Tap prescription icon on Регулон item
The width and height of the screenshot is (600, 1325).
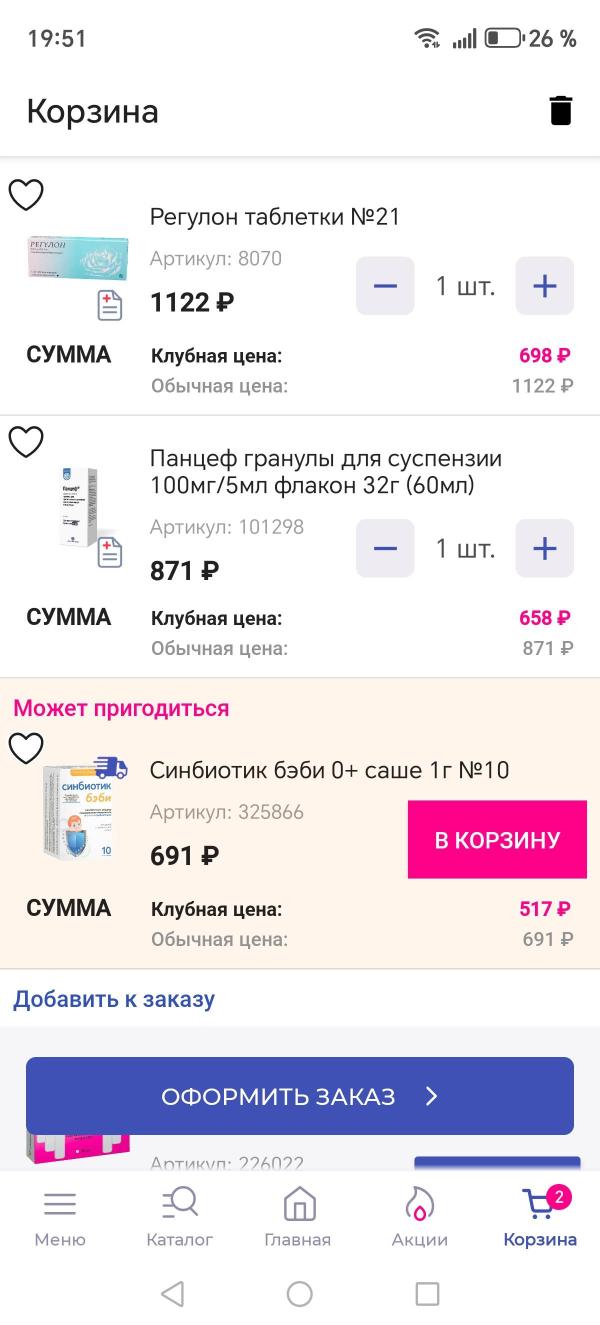click(109, 305)
